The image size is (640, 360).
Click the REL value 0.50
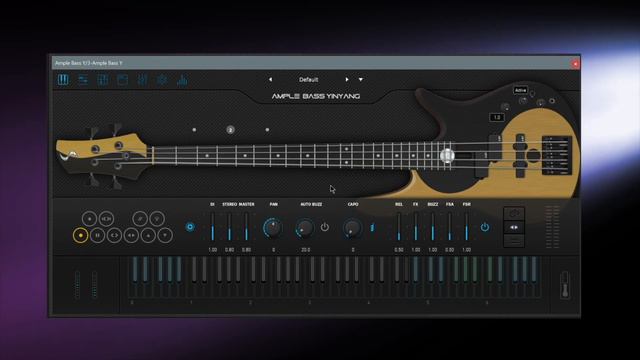click(399, 249)
